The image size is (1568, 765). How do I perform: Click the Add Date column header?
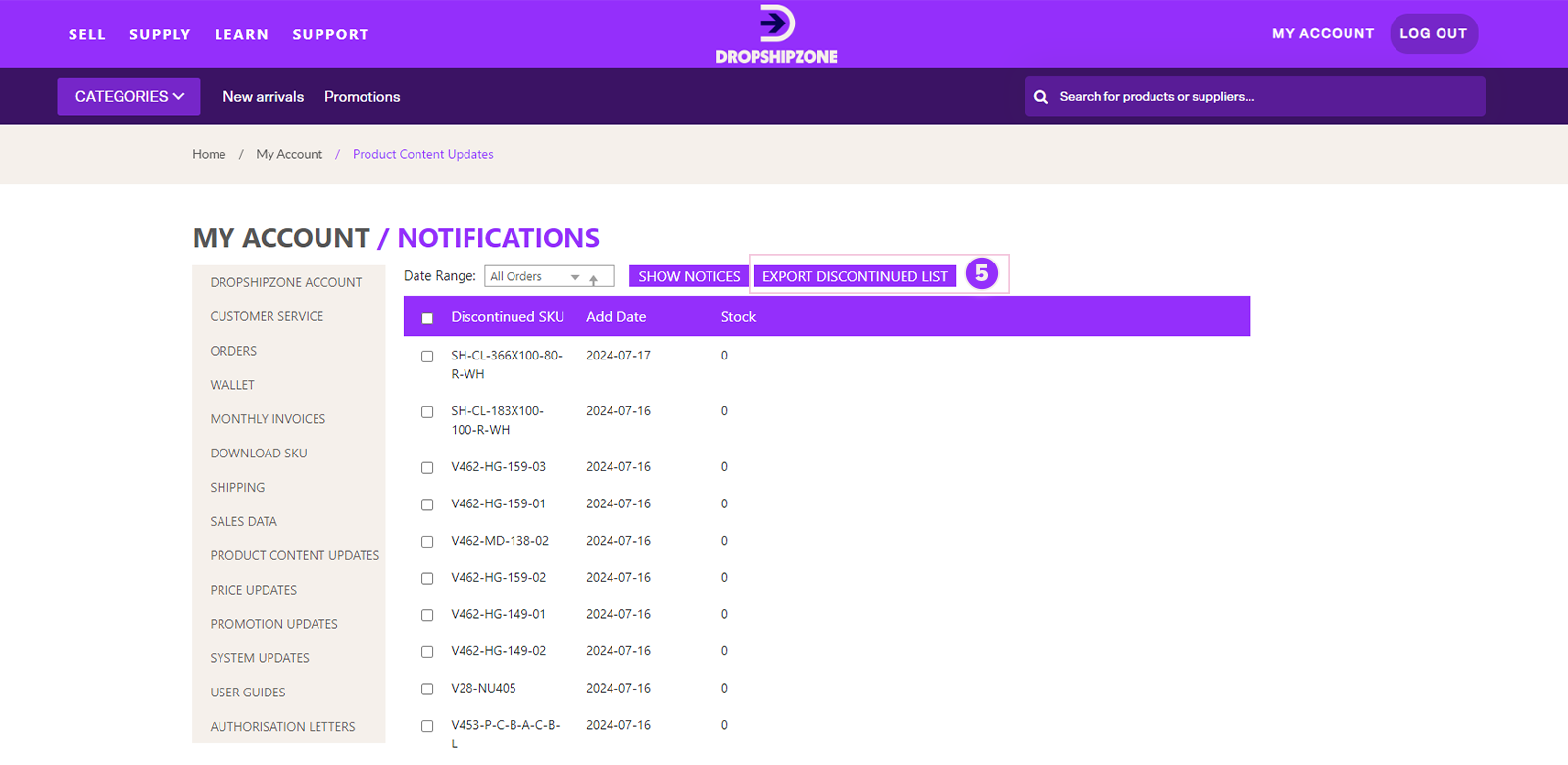615,317
